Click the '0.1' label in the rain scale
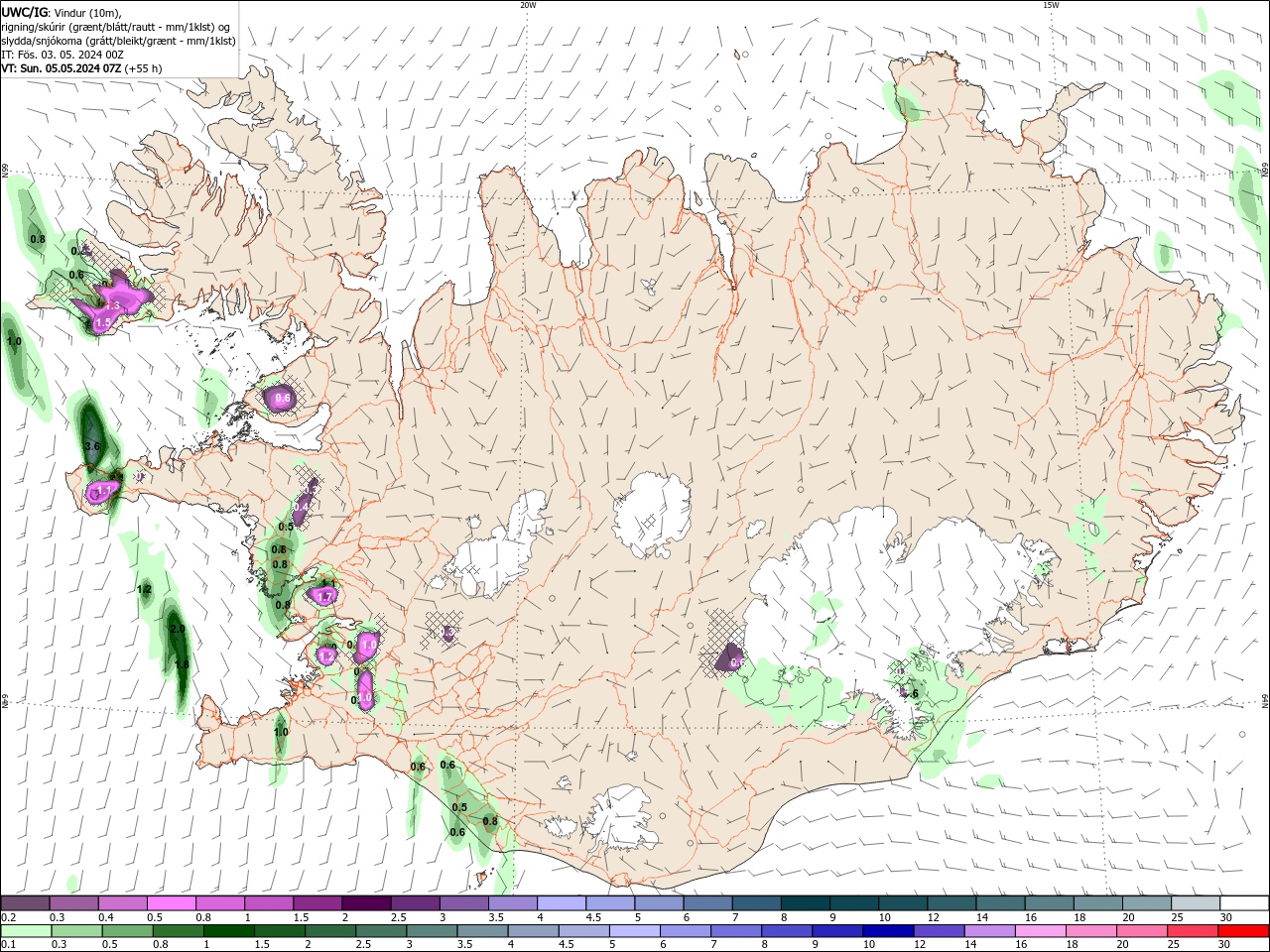This screenshot has height=952, width=1270. pos(8,945)
